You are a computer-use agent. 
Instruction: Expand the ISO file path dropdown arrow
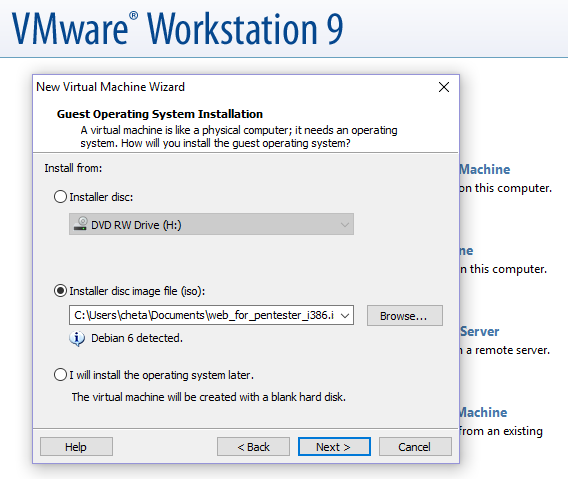[x=345, y=315]
